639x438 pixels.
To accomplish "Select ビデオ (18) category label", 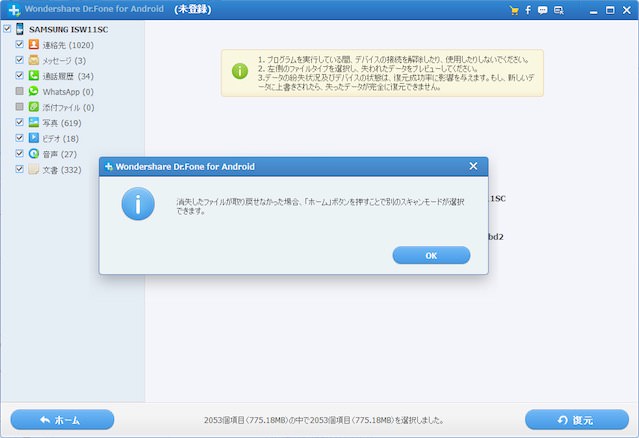I will (x=61, y=139).
